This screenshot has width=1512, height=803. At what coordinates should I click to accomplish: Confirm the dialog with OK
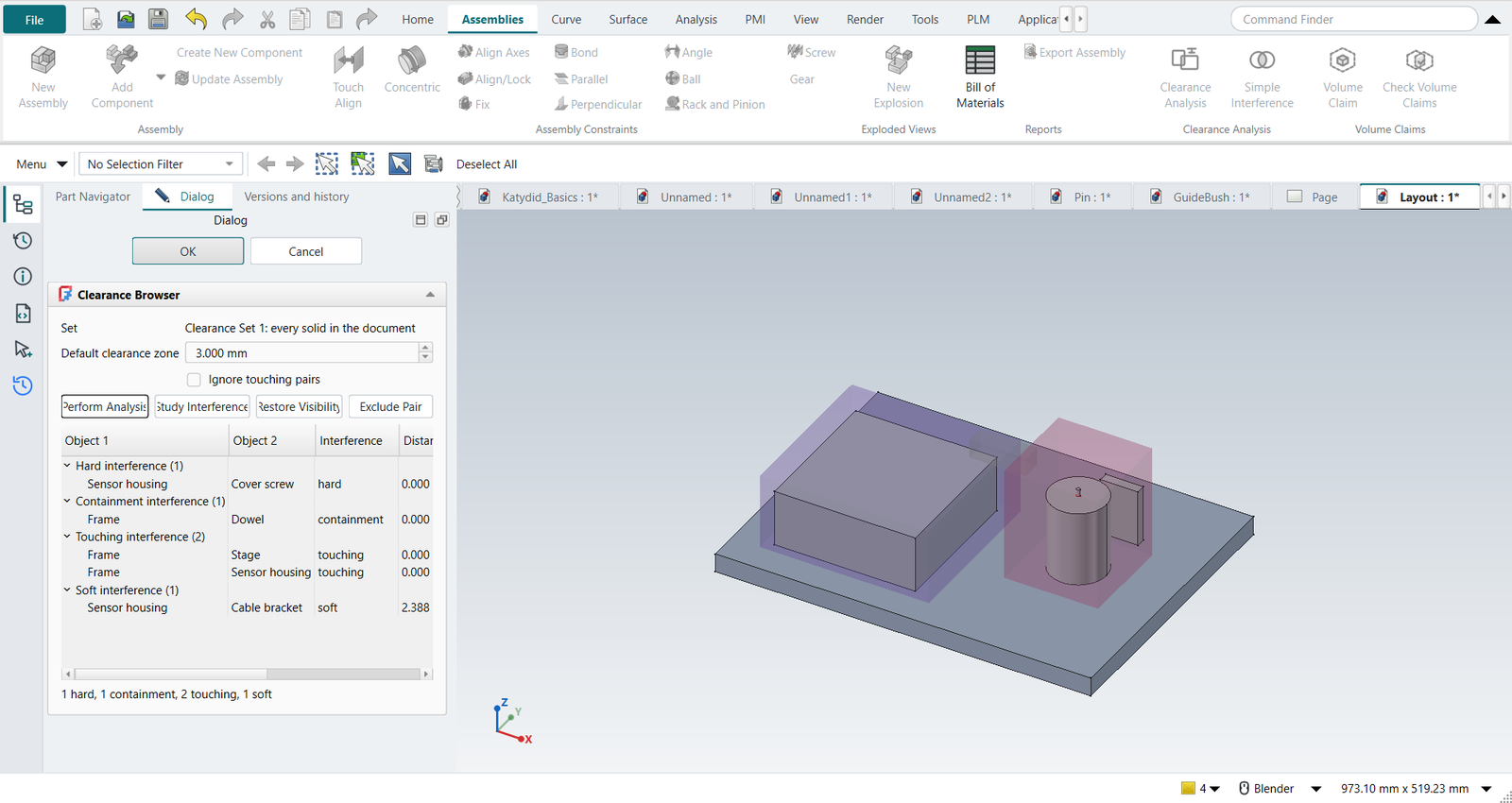click(188, 251)
